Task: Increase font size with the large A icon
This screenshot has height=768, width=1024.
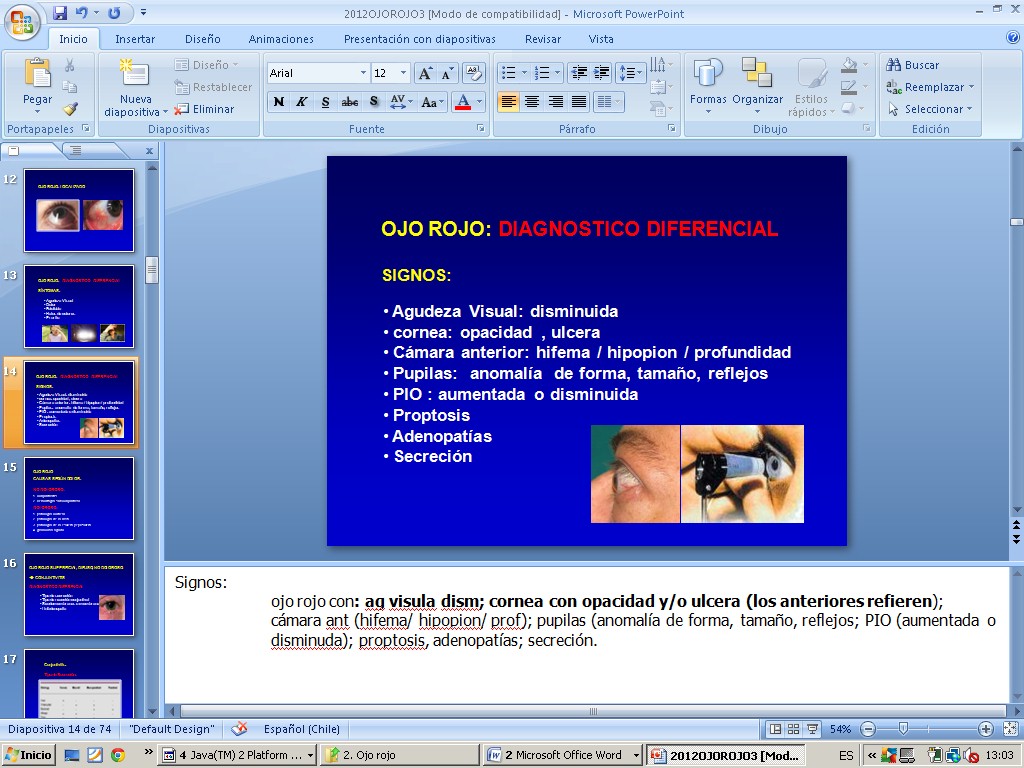Action: [425, 73]
